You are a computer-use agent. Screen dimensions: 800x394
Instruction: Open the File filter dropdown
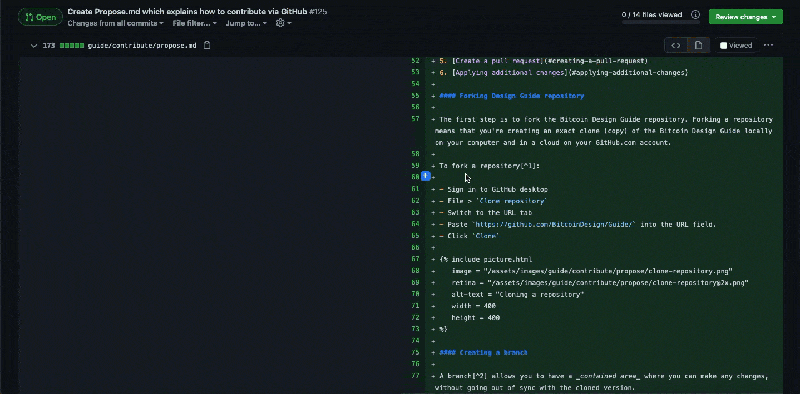(x=194, y=23)
